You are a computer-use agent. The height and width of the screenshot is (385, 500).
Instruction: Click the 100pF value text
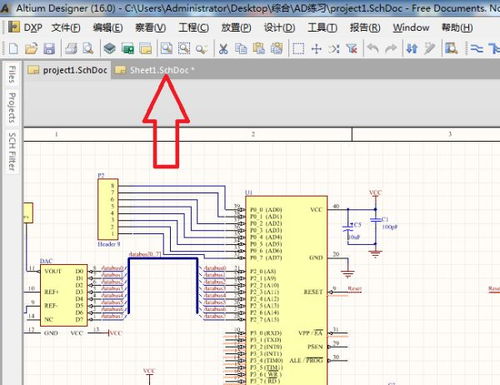tap(390, 227)
